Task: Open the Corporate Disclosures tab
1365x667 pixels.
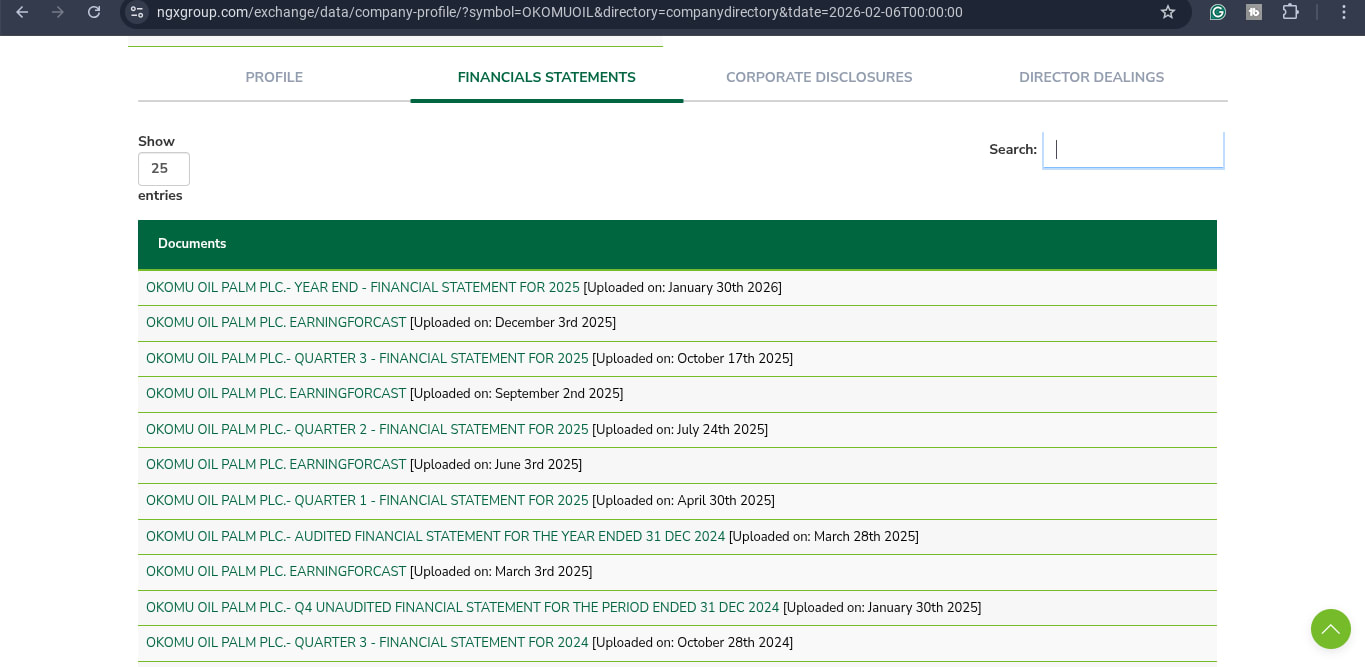Action: (819, 77)
